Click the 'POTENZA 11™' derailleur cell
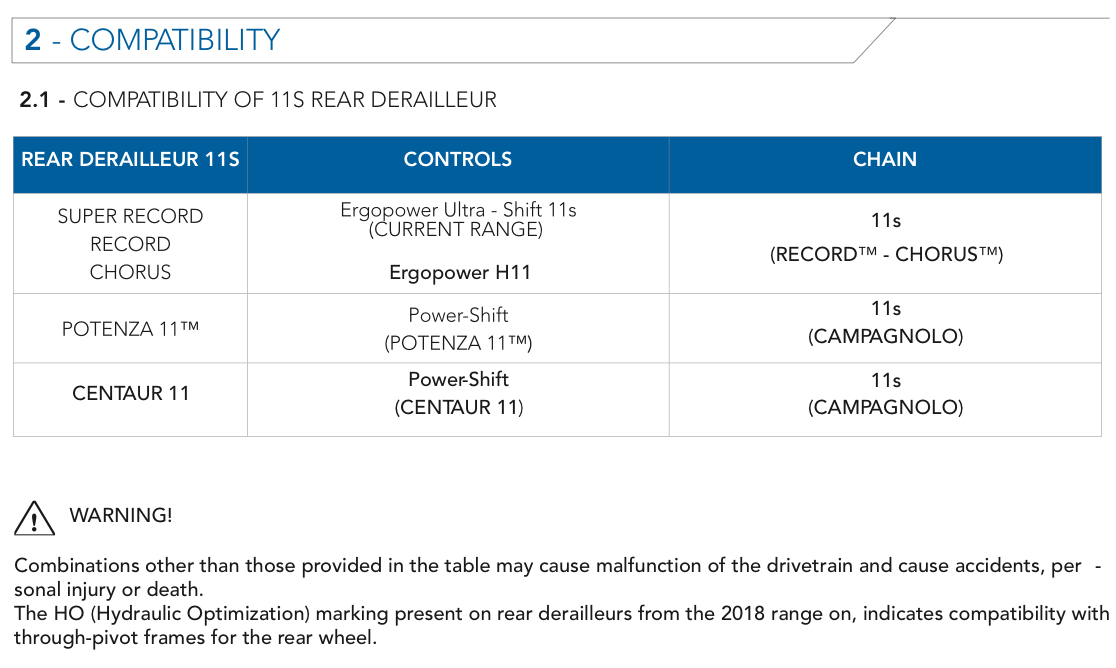This screenshot has height=668, width=1116. pos(130,329)
